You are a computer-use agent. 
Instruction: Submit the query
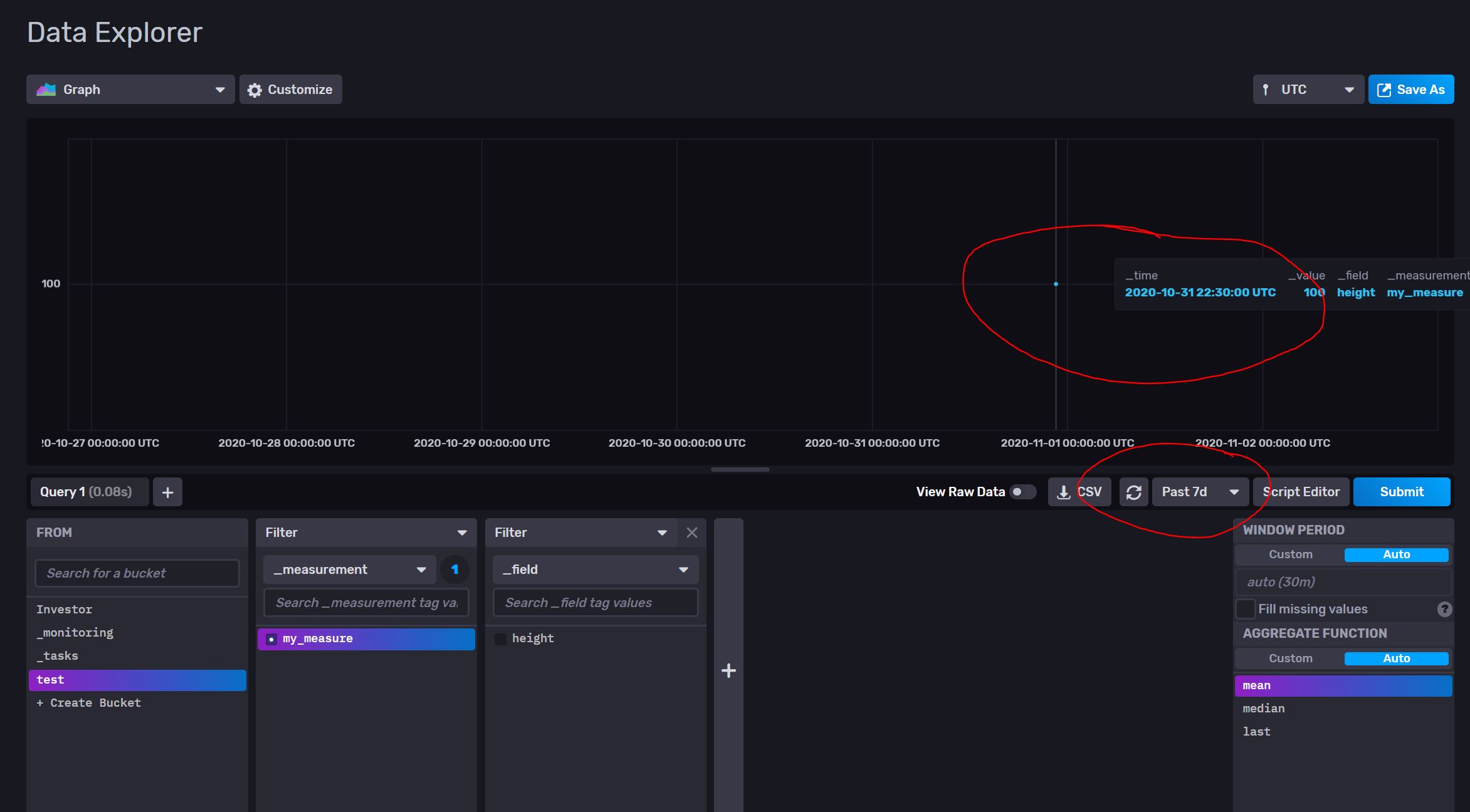click(1402, 492)
